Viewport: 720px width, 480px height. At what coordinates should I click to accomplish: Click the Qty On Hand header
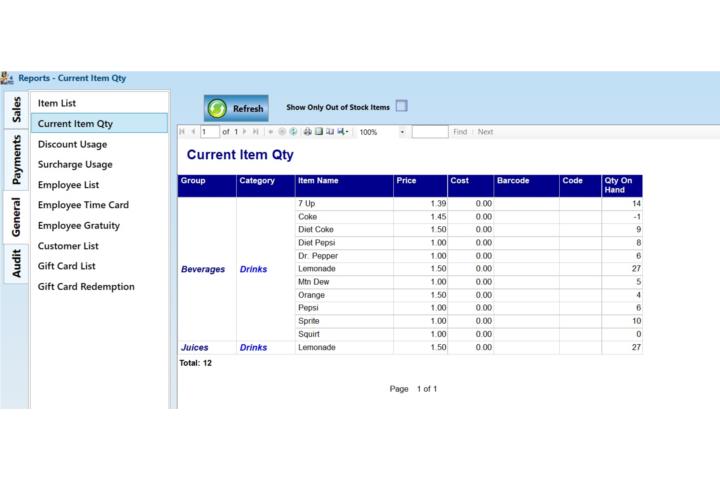tap(622, 186)
